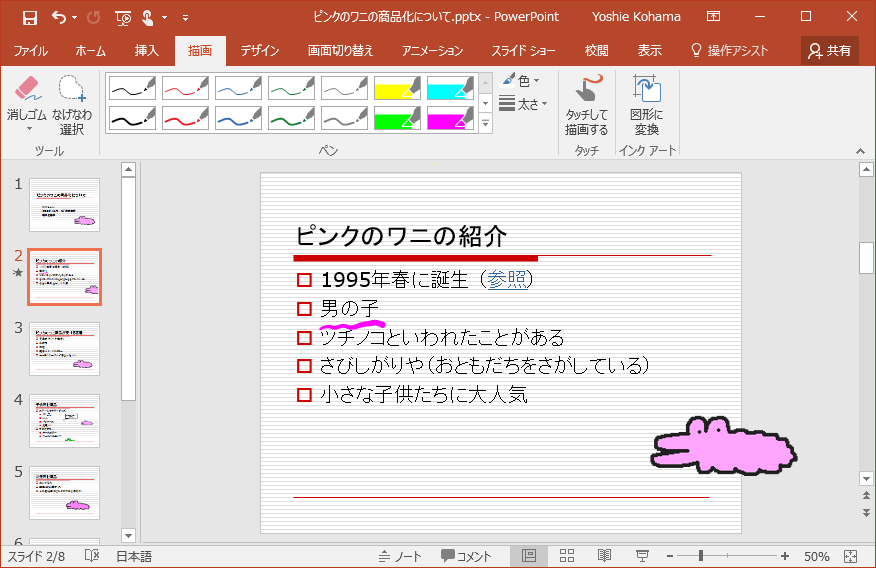Select slide 3 thumbnail
This screenshot has width=876, height=568.
(x=64, y=349)
